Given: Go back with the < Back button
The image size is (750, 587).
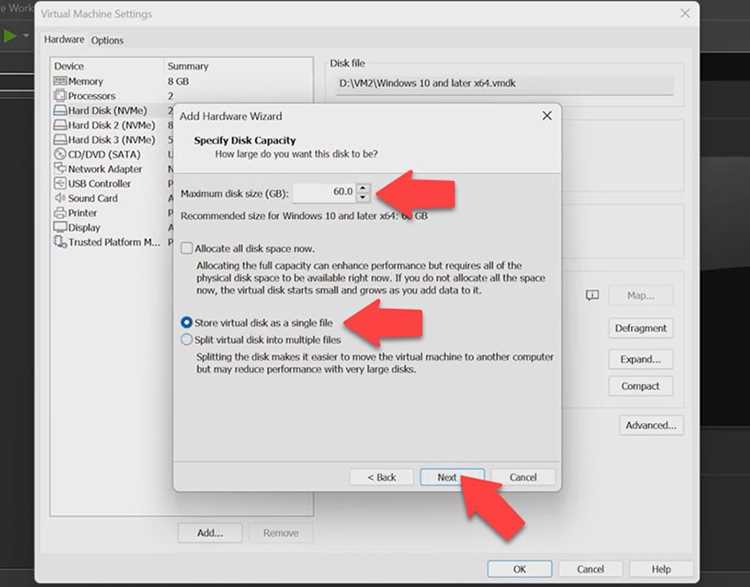Looking at the screenshot, I should coord(381,477).
